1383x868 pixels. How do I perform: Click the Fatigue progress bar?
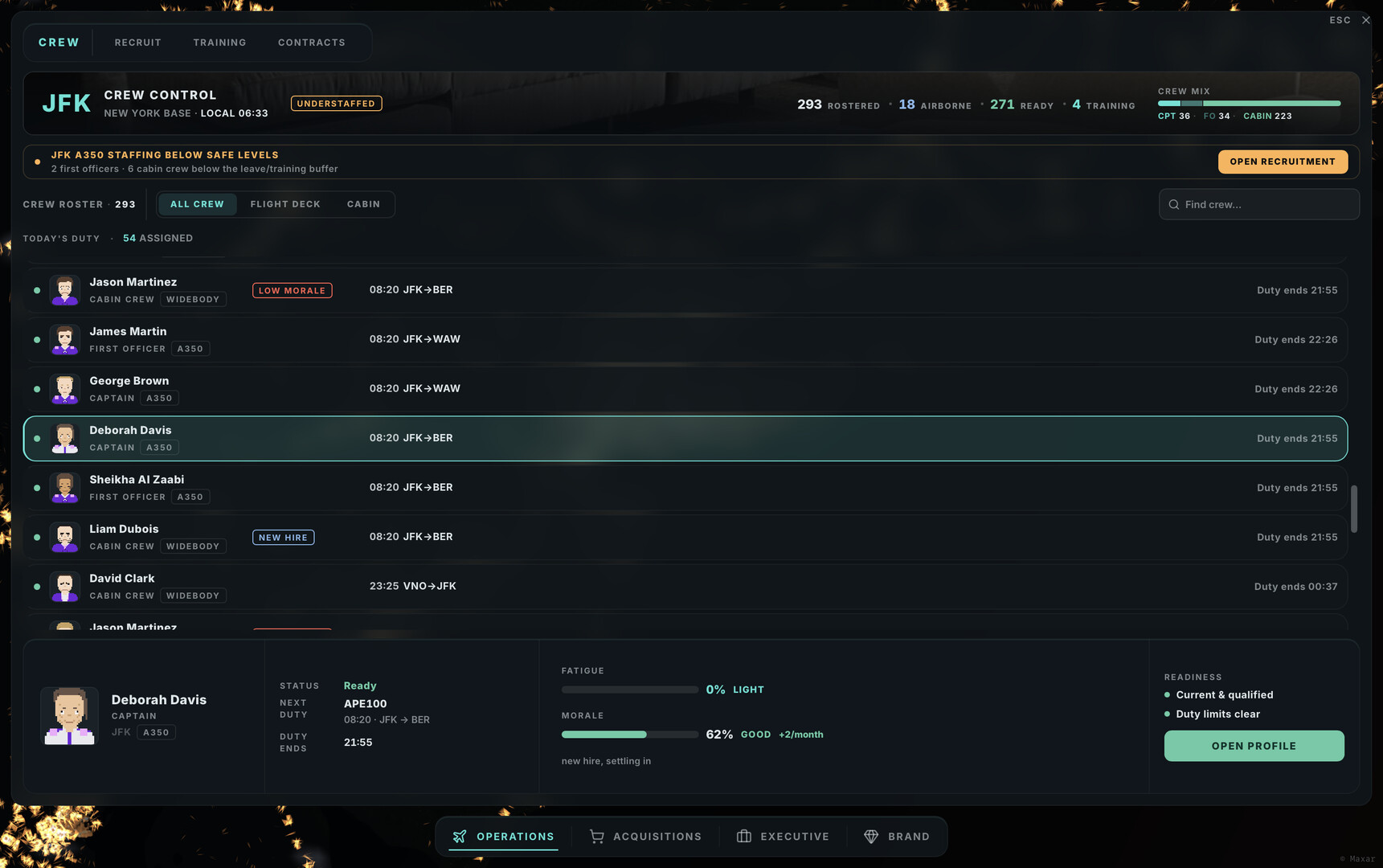coord(629,690)
